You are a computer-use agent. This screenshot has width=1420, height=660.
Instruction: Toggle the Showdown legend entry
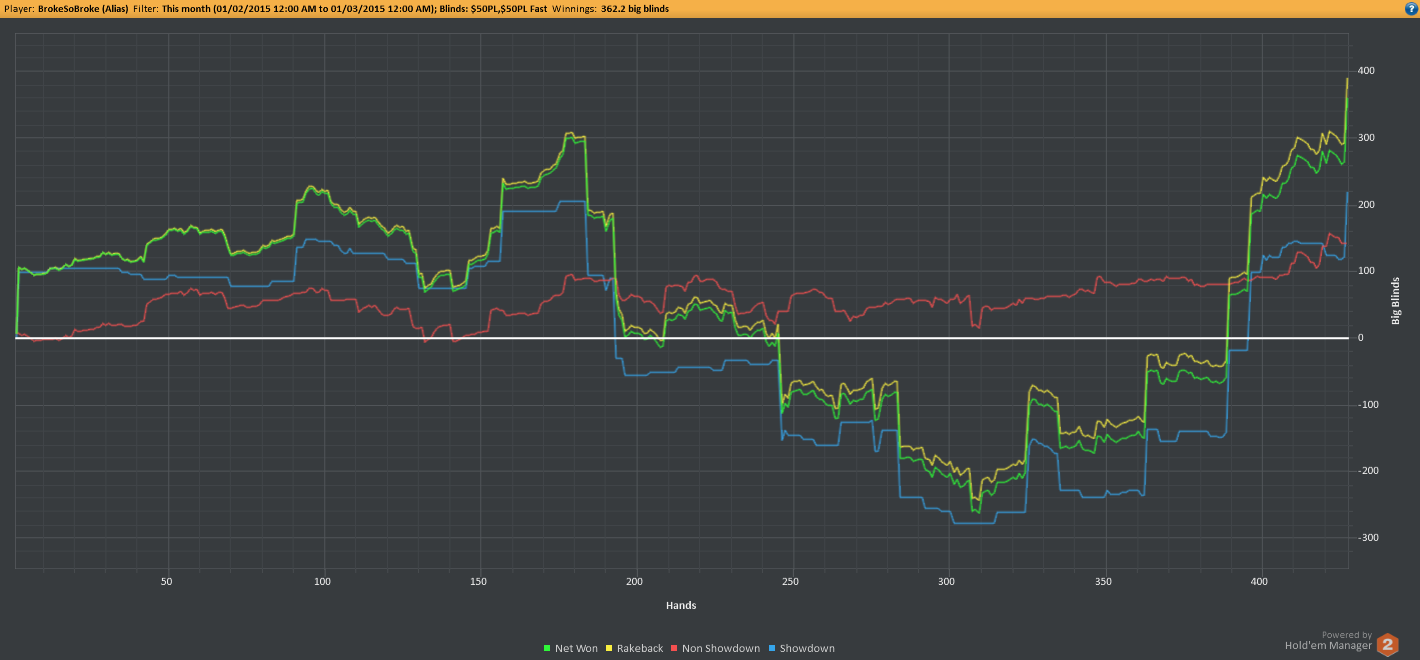[801, 648]
